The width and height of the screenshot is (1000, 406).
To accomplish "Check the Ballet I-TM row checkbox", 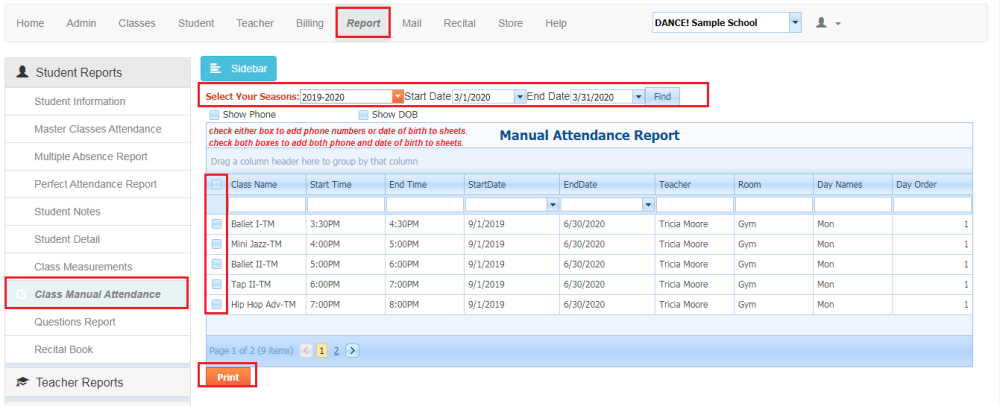I will [217, 224].
